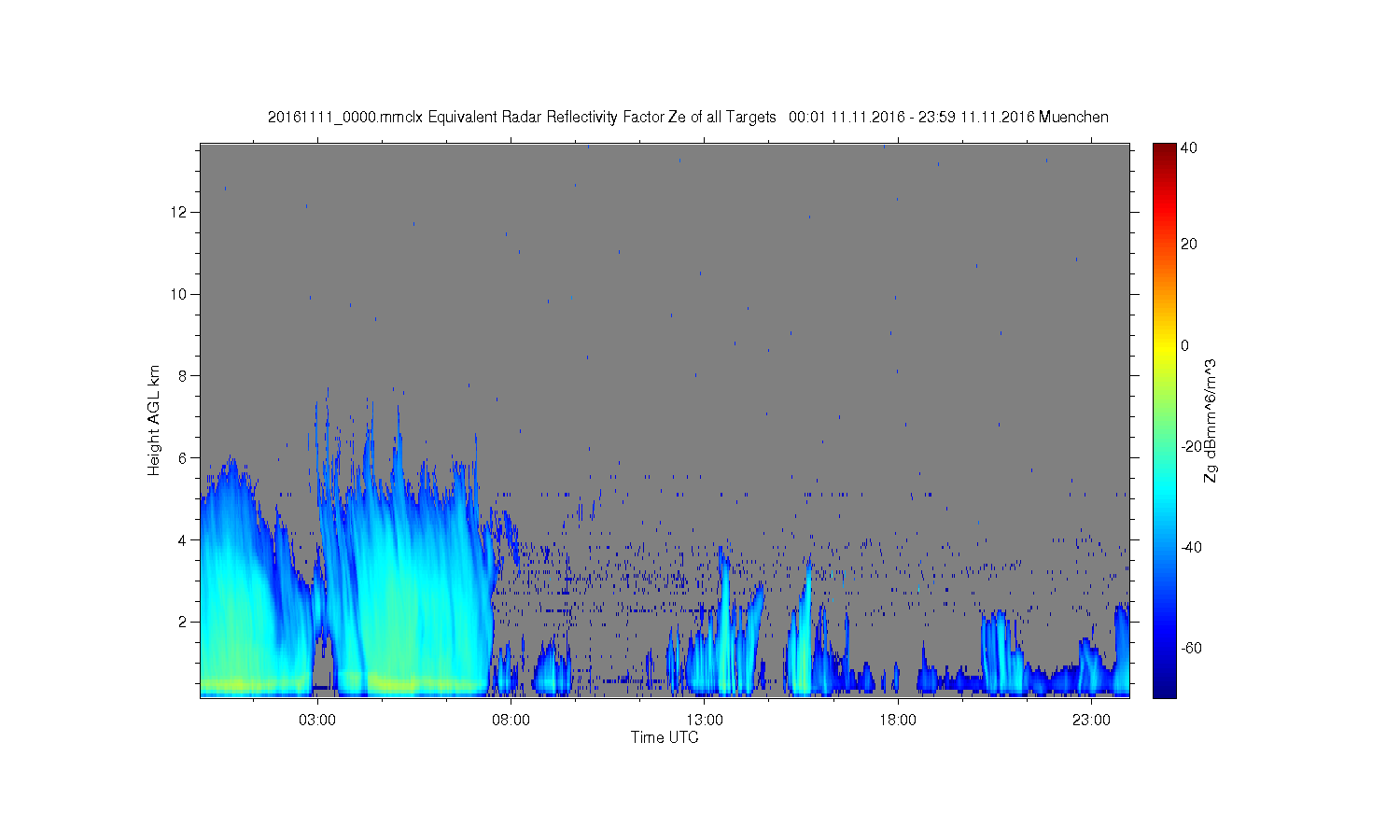
Task: Click the 23:00 time tick label
Action: [x=1091, y=720]
